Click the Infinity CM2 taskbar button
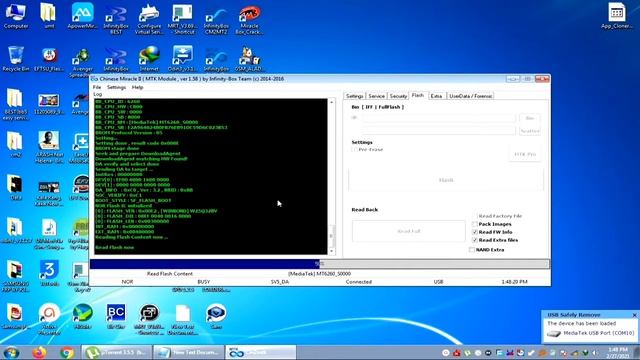 [x=261, y=352]
